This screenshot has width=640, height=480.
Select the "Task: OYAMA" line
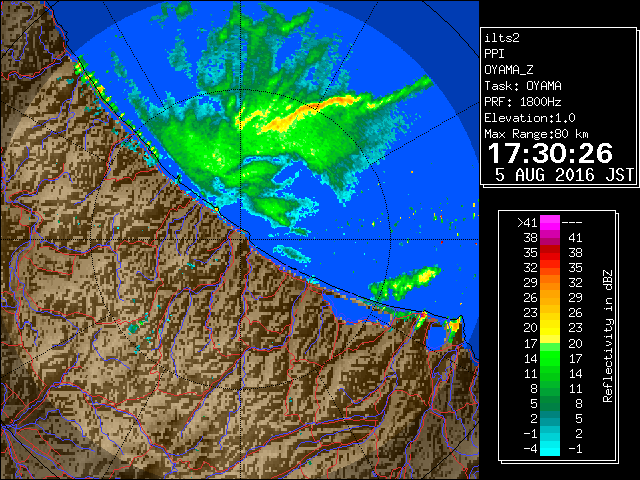(x=523, y=86)
